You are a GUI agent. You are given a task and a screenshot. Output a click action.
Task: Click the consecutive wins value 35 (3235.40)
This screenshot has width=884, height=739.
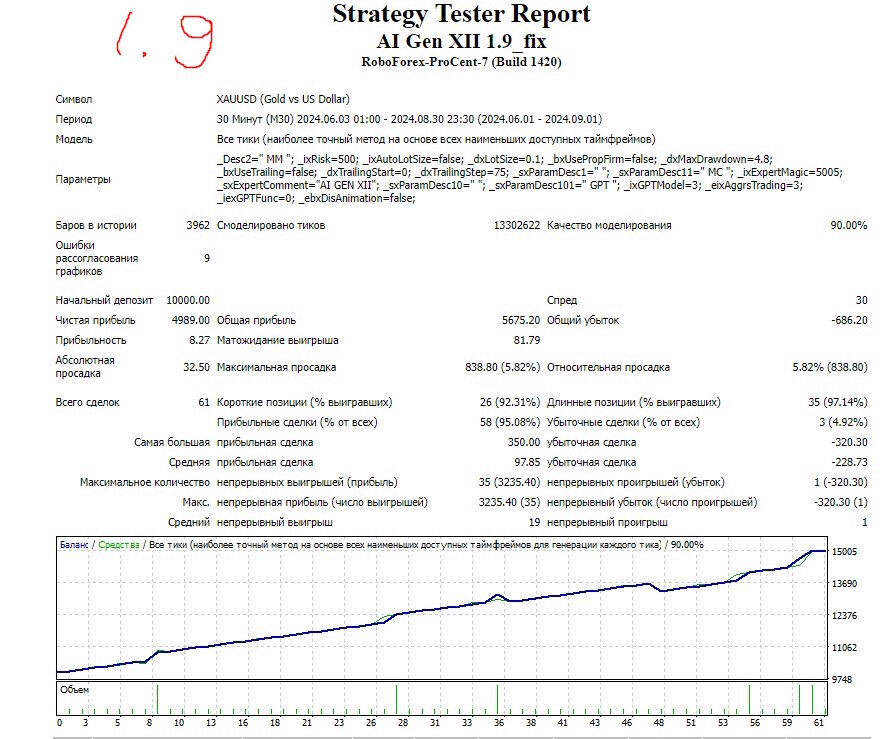click(x=509, y=483)
